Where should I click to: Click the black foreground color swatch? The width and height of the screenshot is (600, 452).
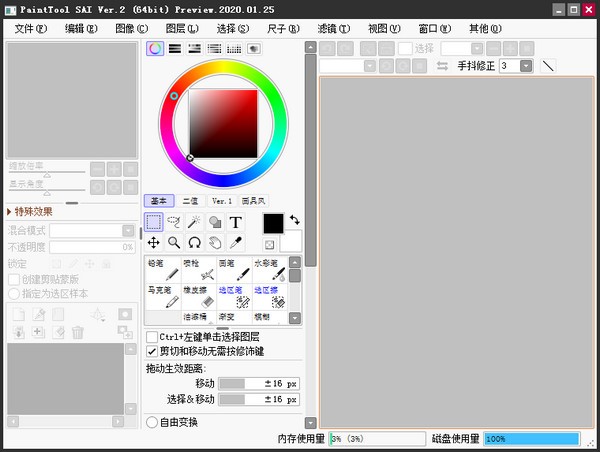pos(274,223)
